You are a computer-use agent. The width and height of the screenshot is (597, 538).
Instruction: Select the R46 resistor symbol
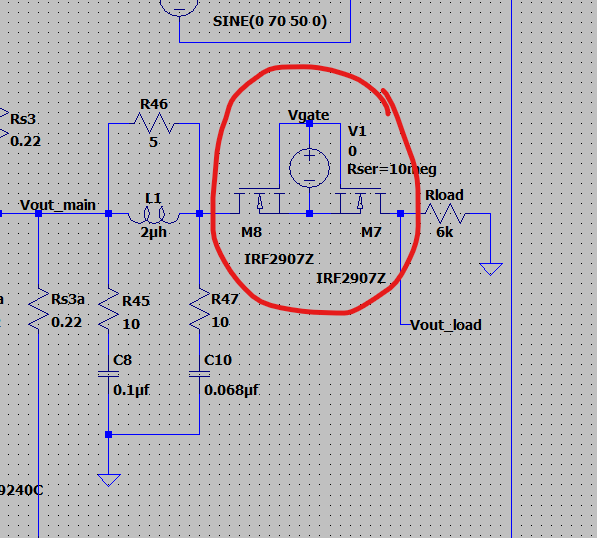pos(154,123)
